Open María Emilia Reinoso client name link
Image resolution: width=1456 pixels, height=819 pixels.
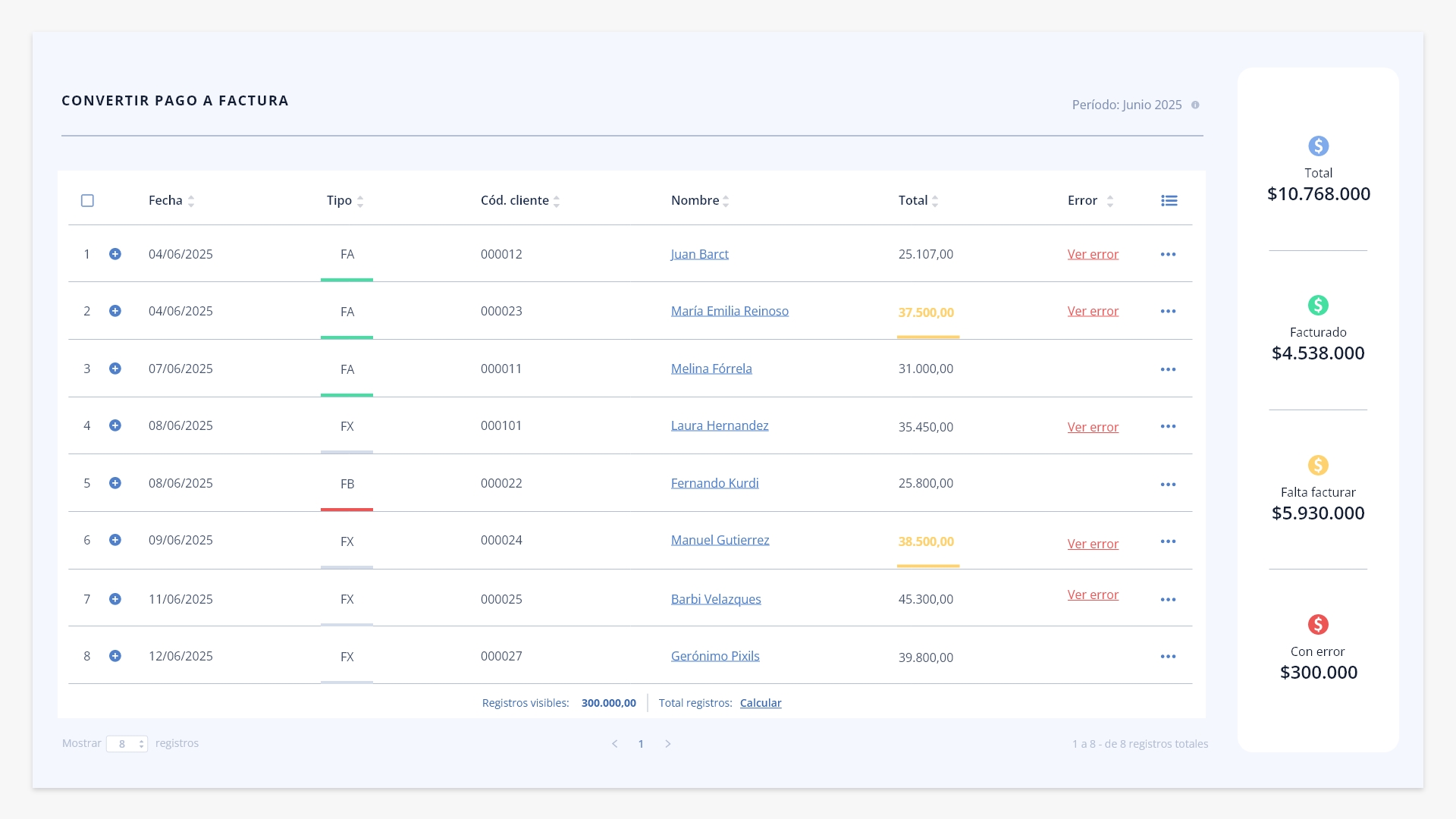click(x=730, y=311)
